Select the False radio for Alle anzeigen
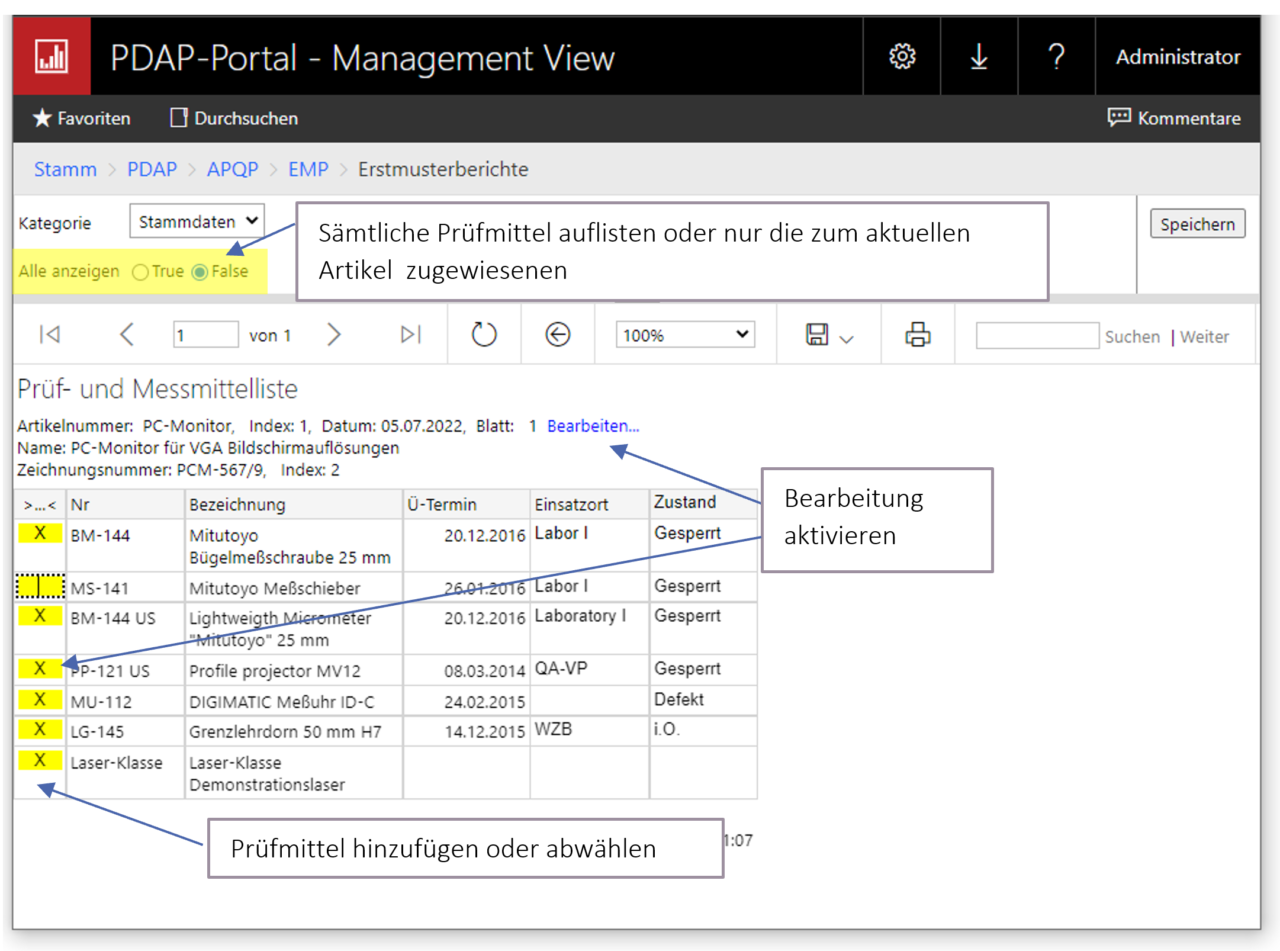 point(200,272)
